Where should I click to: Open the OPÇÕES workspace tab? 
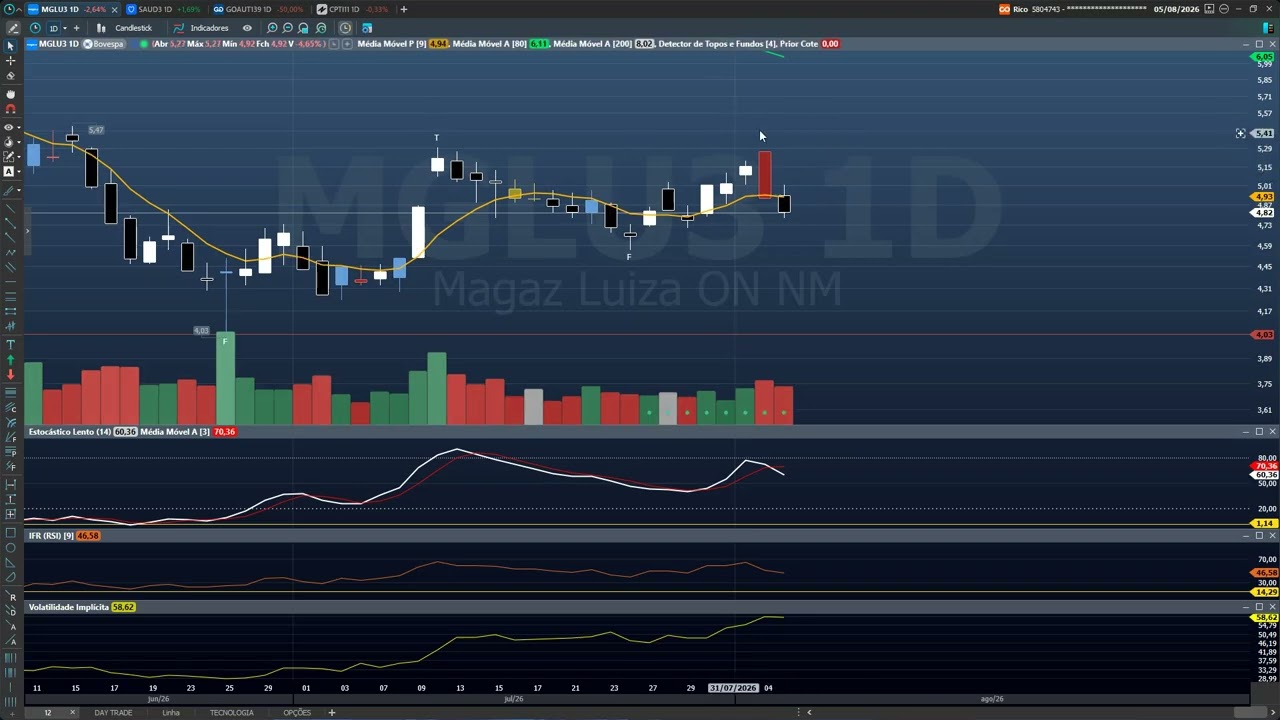click(x=297, y=713)
